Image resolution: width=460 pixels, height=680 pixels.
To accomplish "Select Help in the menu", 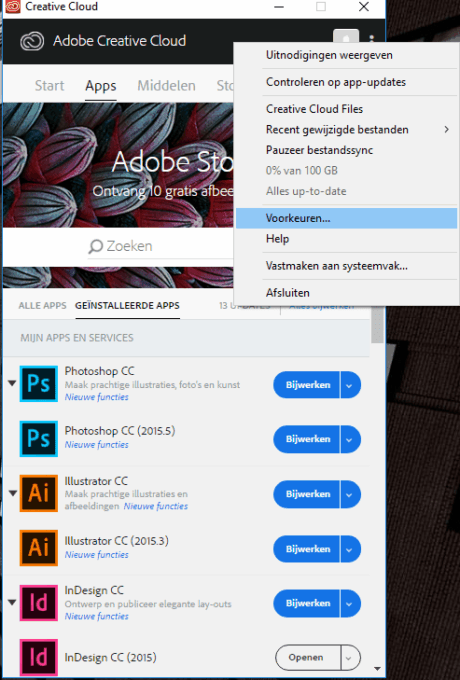I will click(346, 239).
